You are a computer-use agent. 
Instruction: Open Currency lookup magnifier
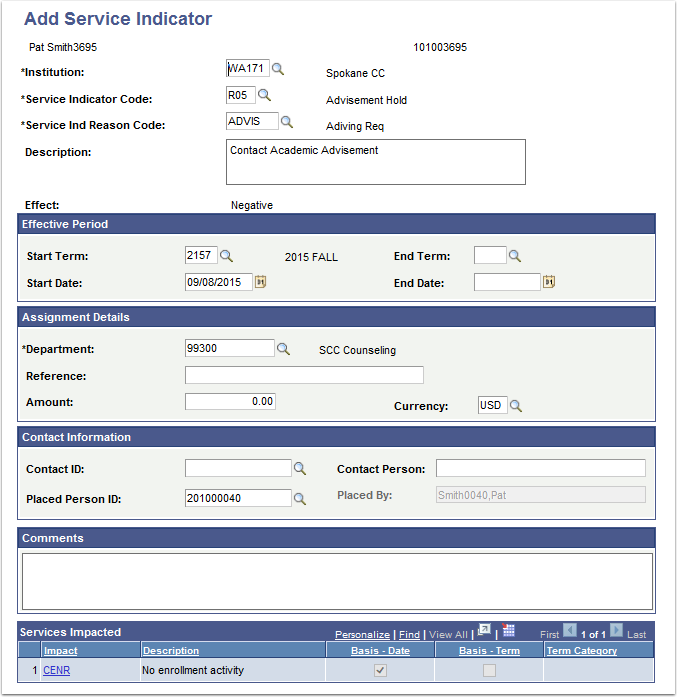coord(516,406)
